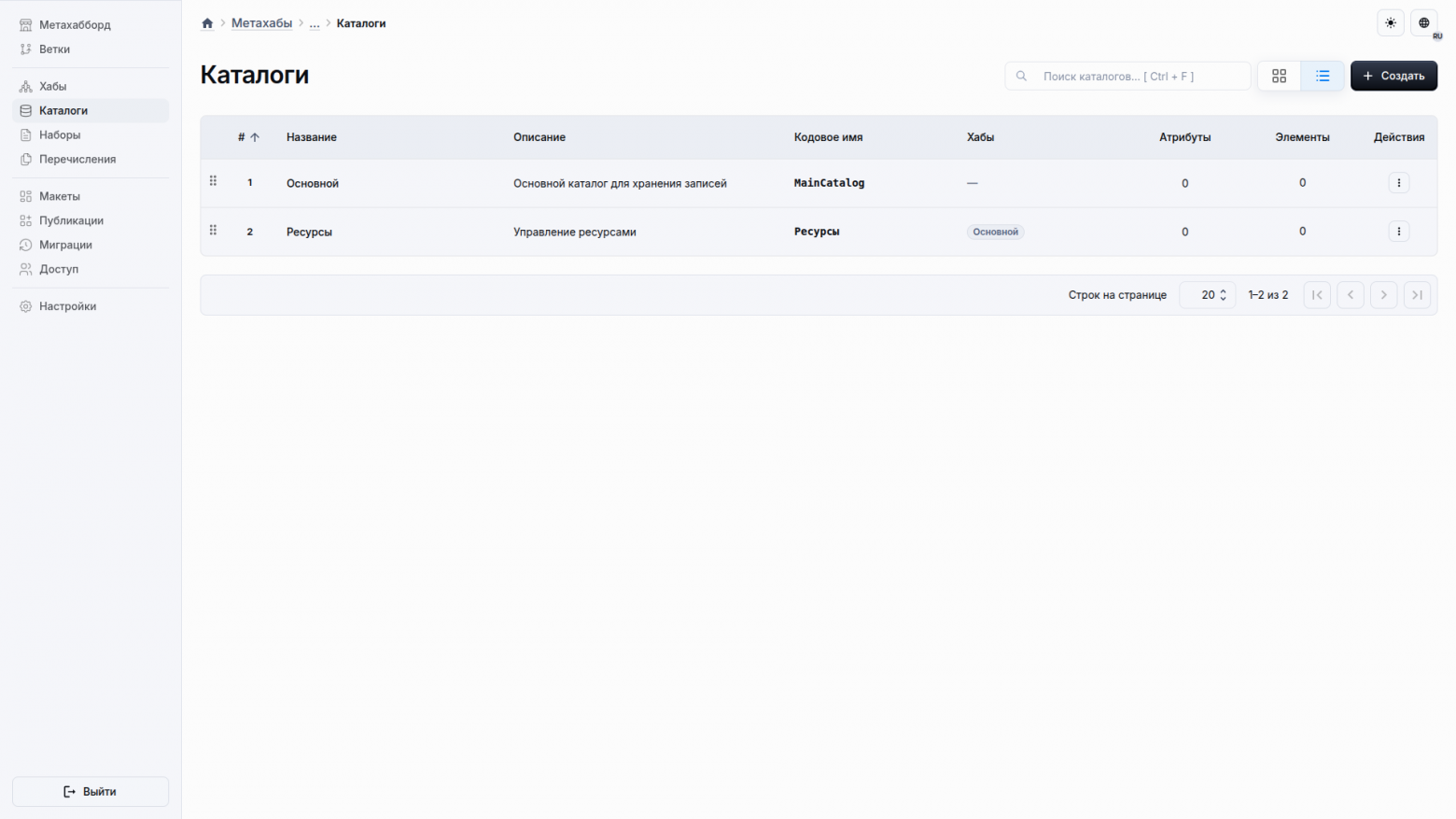The height and width of the screenshot is (819, 1456).
Task: Click drag handle of Ресурсы row
Action: coord(214,231)
